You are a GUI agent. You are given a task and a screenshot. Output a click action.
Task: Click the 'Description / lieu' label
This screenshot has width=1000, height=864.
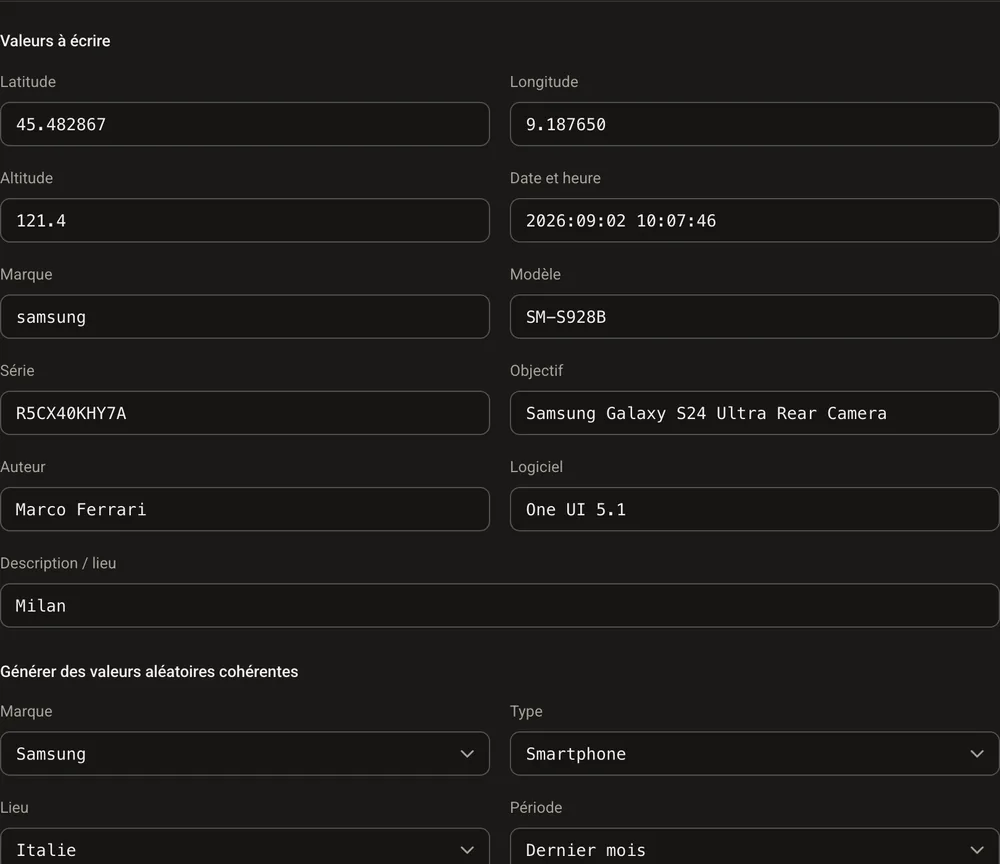(58, 563)
